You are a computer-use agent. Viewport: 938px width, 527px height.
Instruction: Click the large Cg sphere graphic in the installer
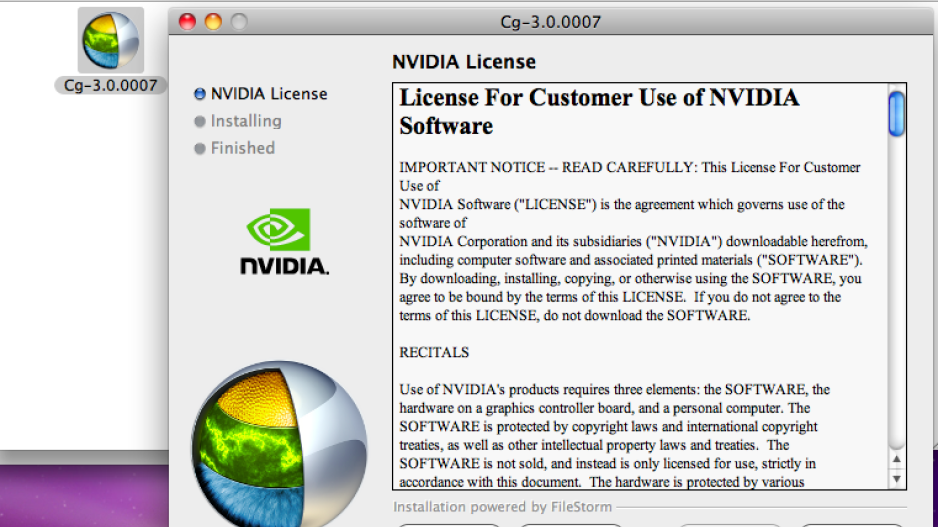(x=279, y=444)
